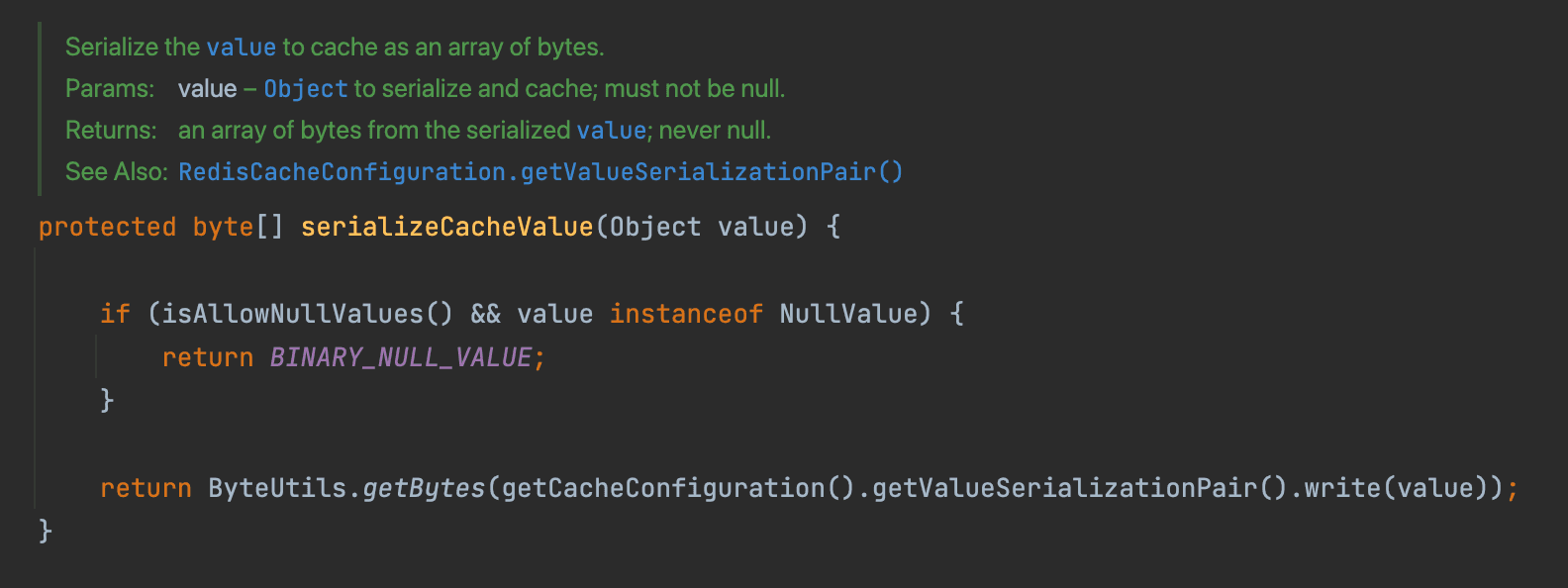Click the closing brace of the if block

tap(107, 401)
